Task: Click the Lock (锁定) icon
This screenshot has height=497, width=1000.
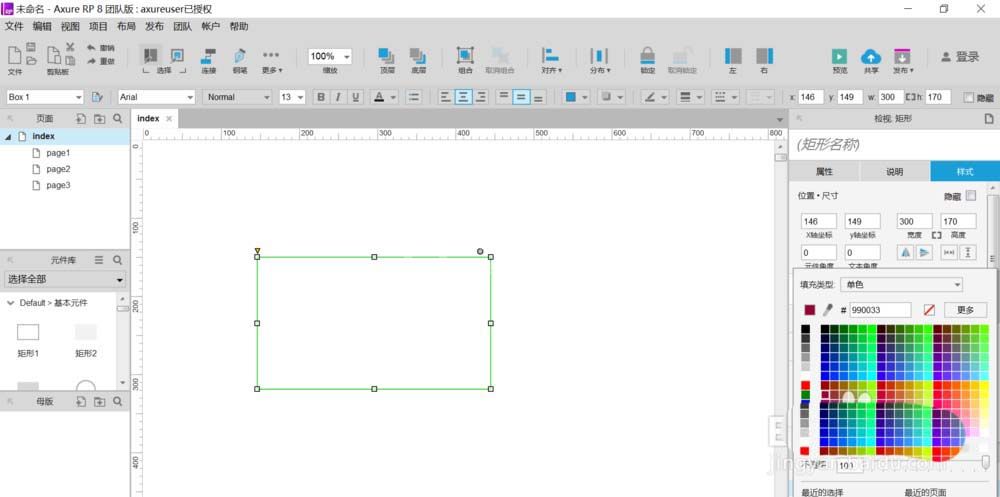Action: coord(648,56)
